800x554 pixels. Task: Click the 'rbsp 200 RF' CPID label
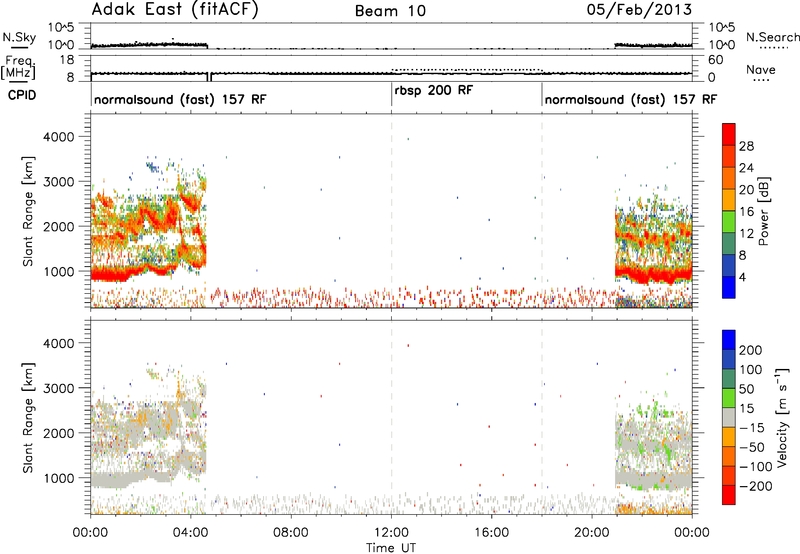pos(434,90)
